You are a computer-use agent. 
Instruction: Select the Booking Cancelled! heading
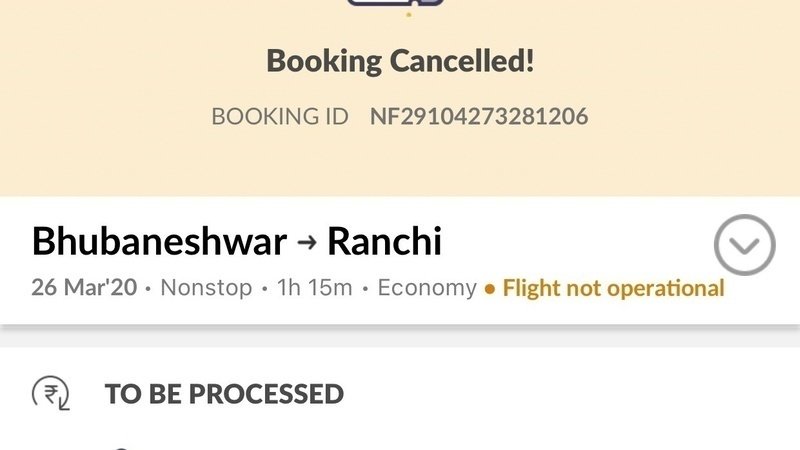click(x=400, y=61)
